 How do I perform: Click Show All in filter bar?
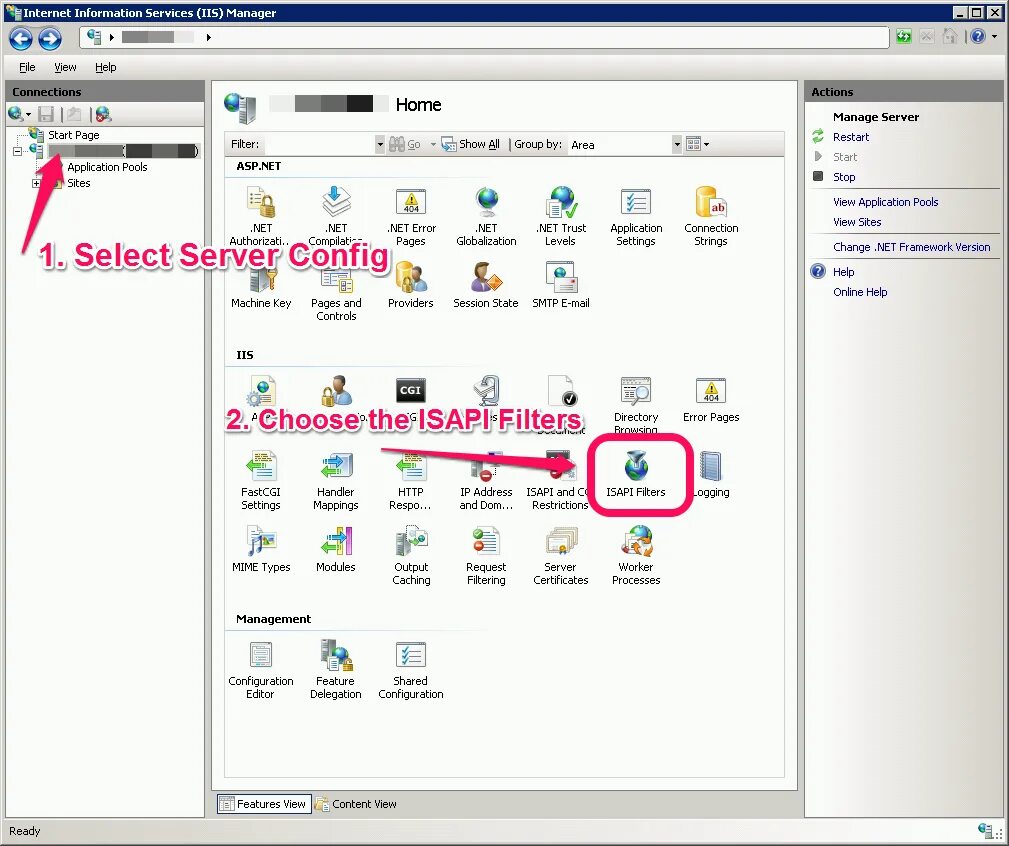click(x=470, y=144)
